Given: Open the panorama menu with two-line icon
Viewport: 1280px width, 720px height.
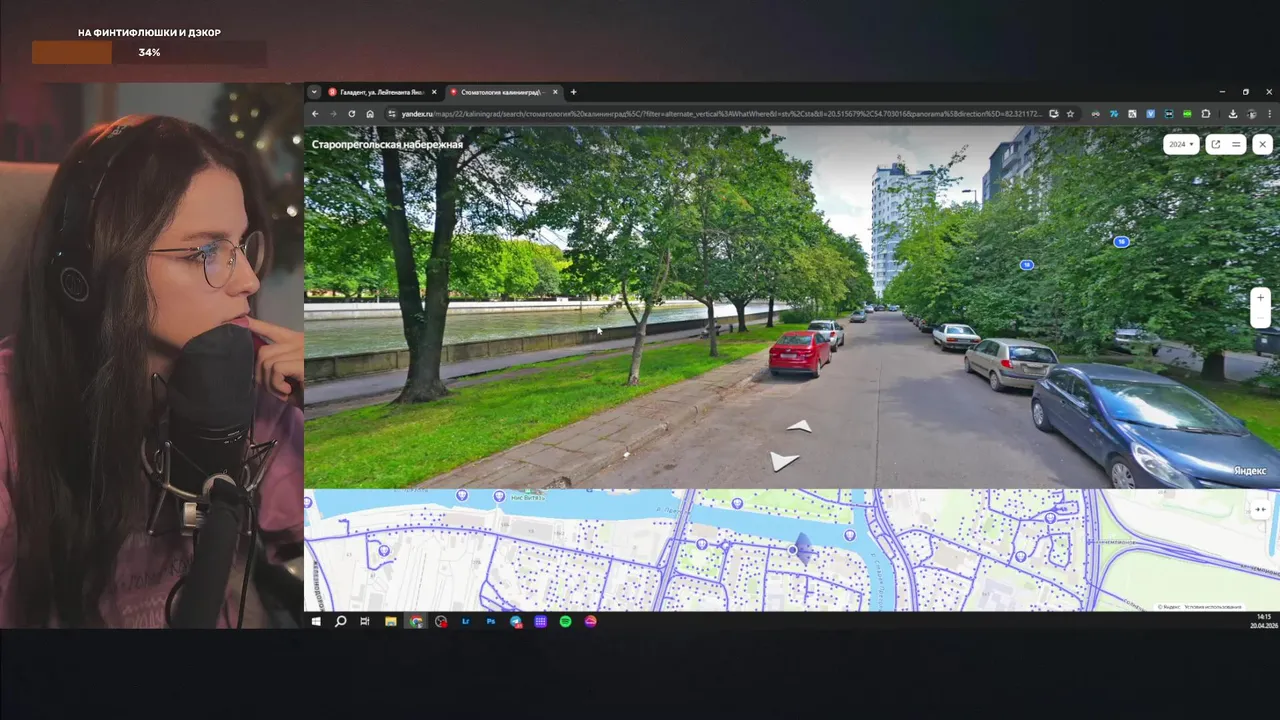Looking at the screenshot, I should (x=1236, y=144).
